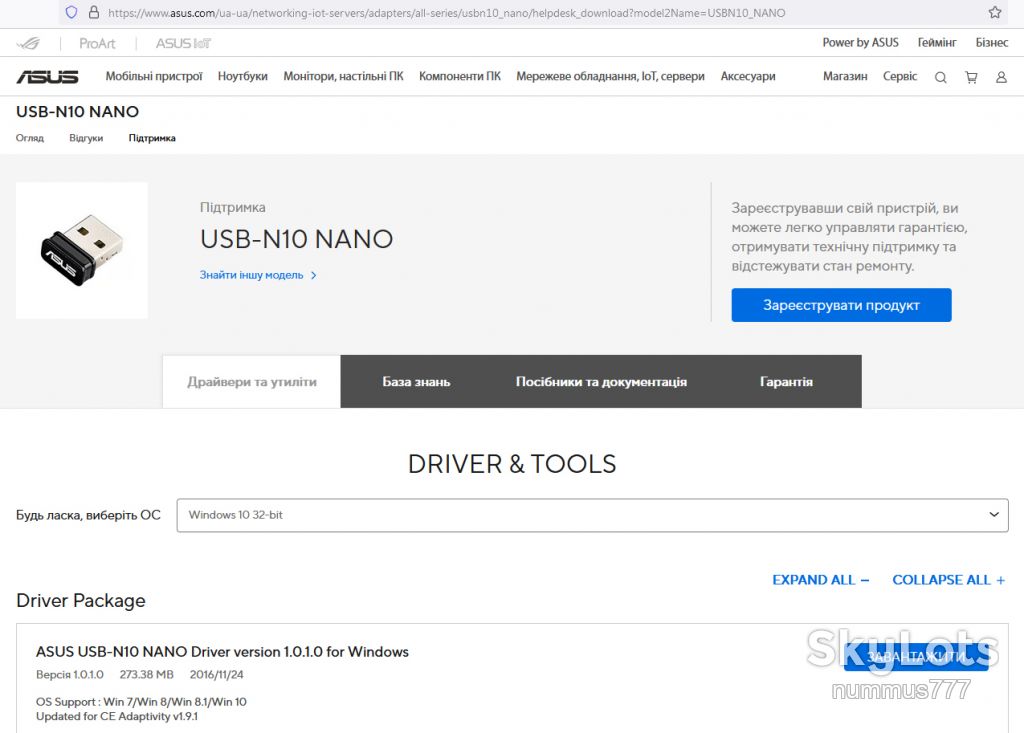Click the "DRIVER & TOOLS" heading
Screen dimensions: 1024x733
[512, 464]
